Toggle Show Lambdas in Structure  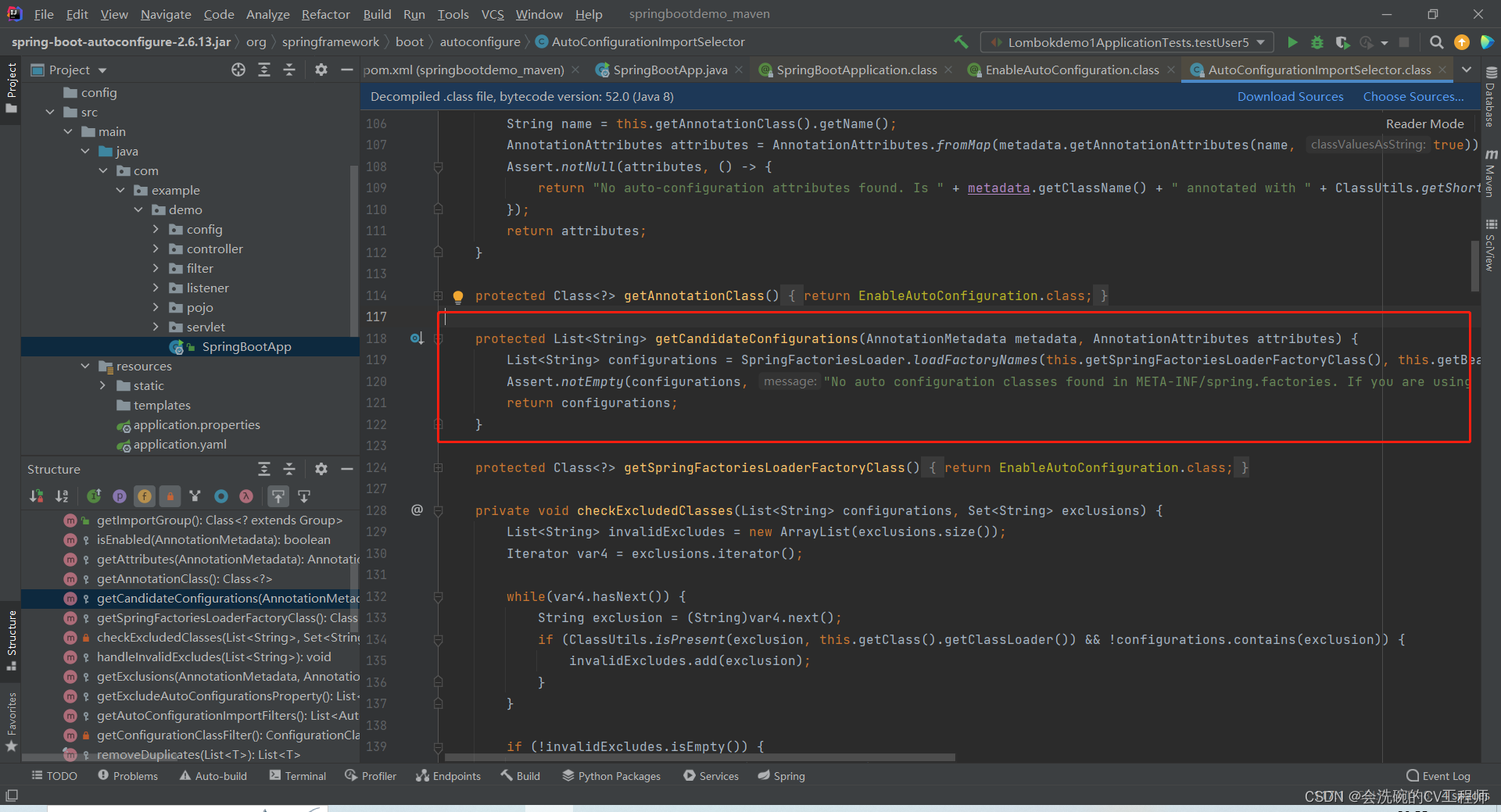246,496
